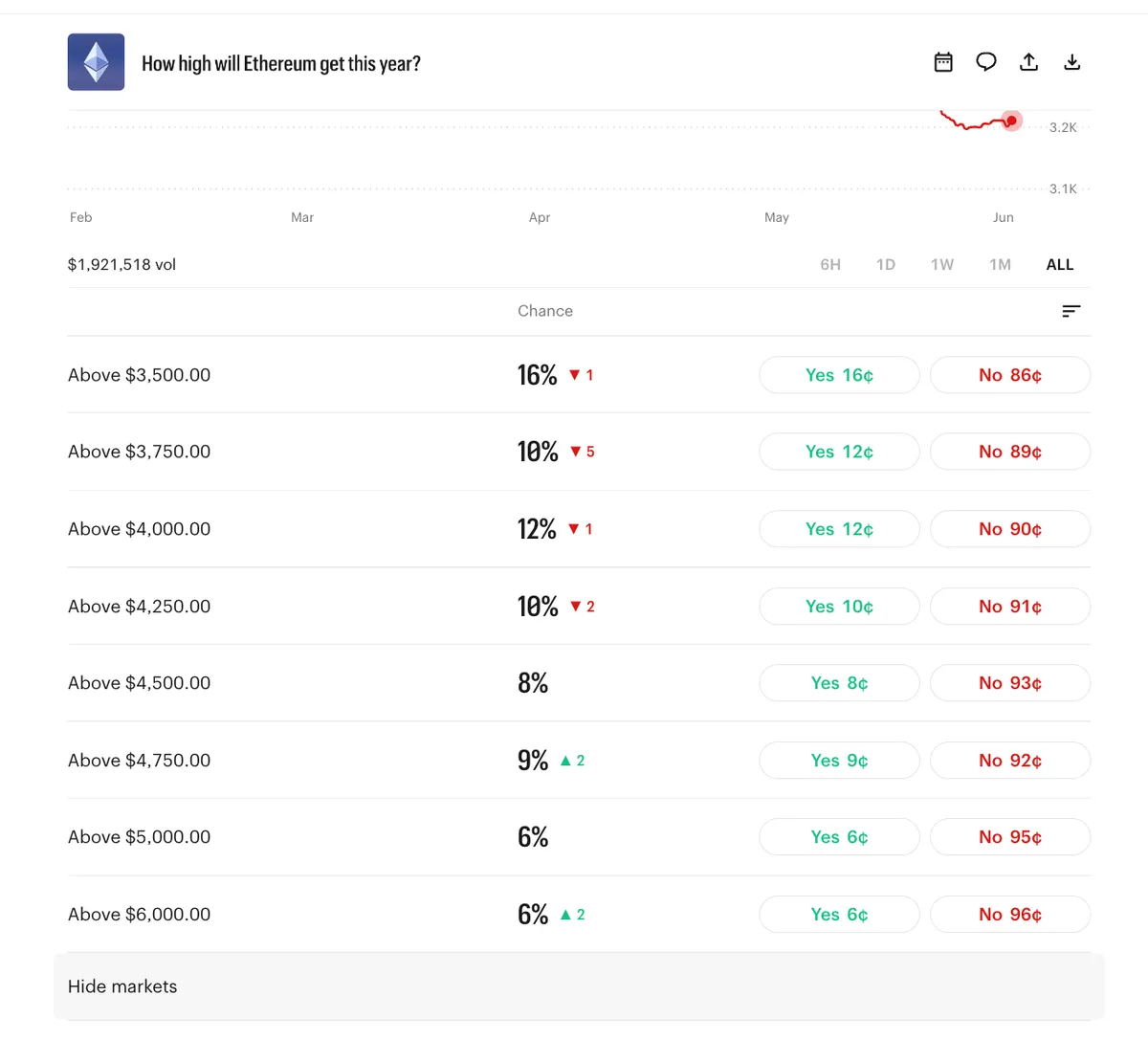Buy Yes 8¢ for Above $4,500.00

[839, 683]
